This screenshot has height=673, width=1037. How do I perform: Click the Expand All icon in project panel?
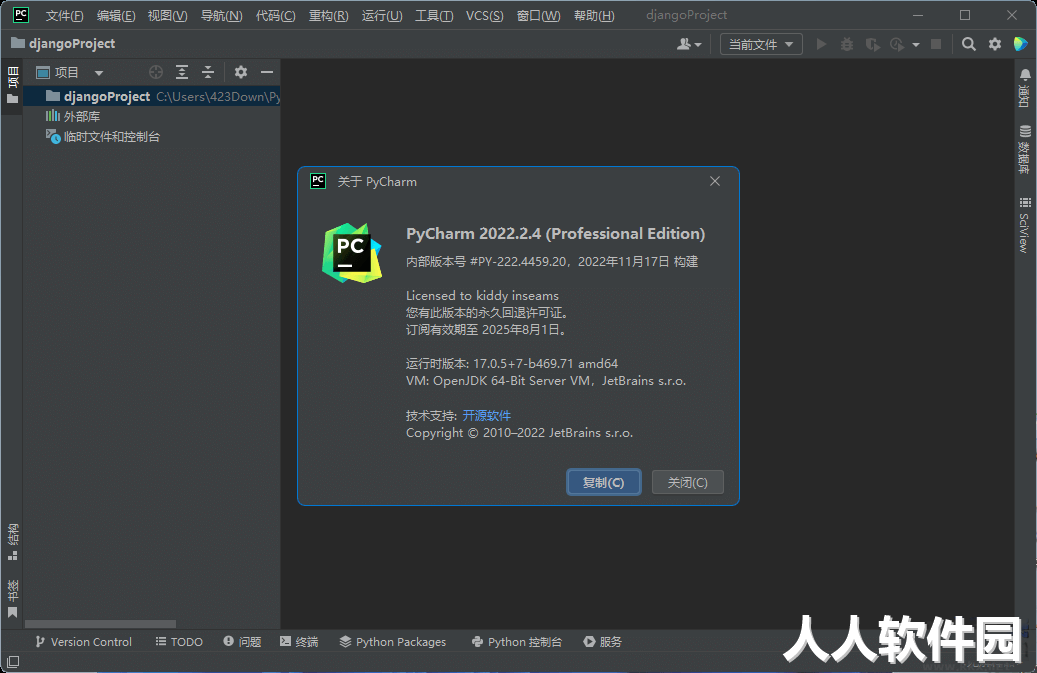pos(182,72)
